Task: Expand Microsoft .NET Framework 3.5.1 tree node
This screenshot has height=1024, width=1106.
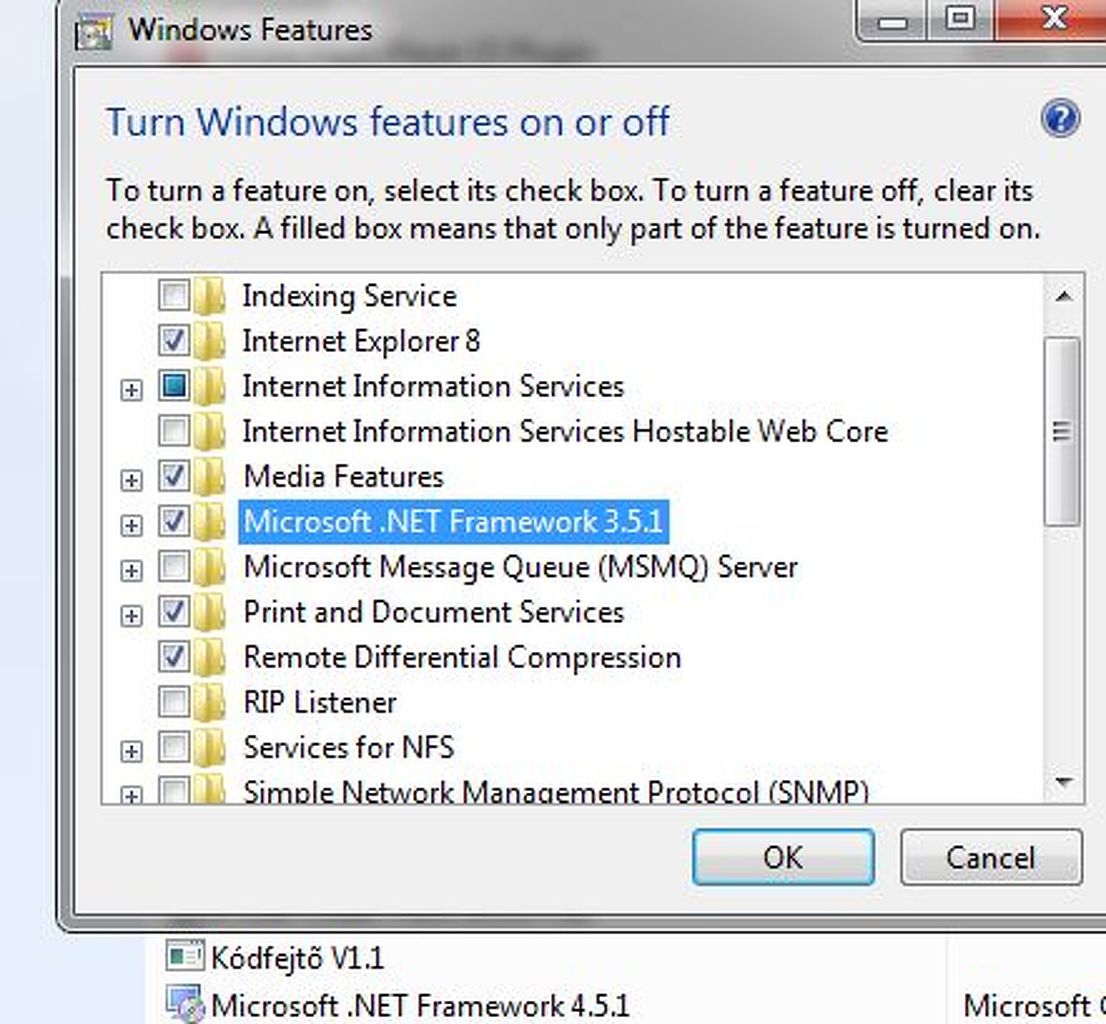Action: pyautogui.click(x=131, y=525)
